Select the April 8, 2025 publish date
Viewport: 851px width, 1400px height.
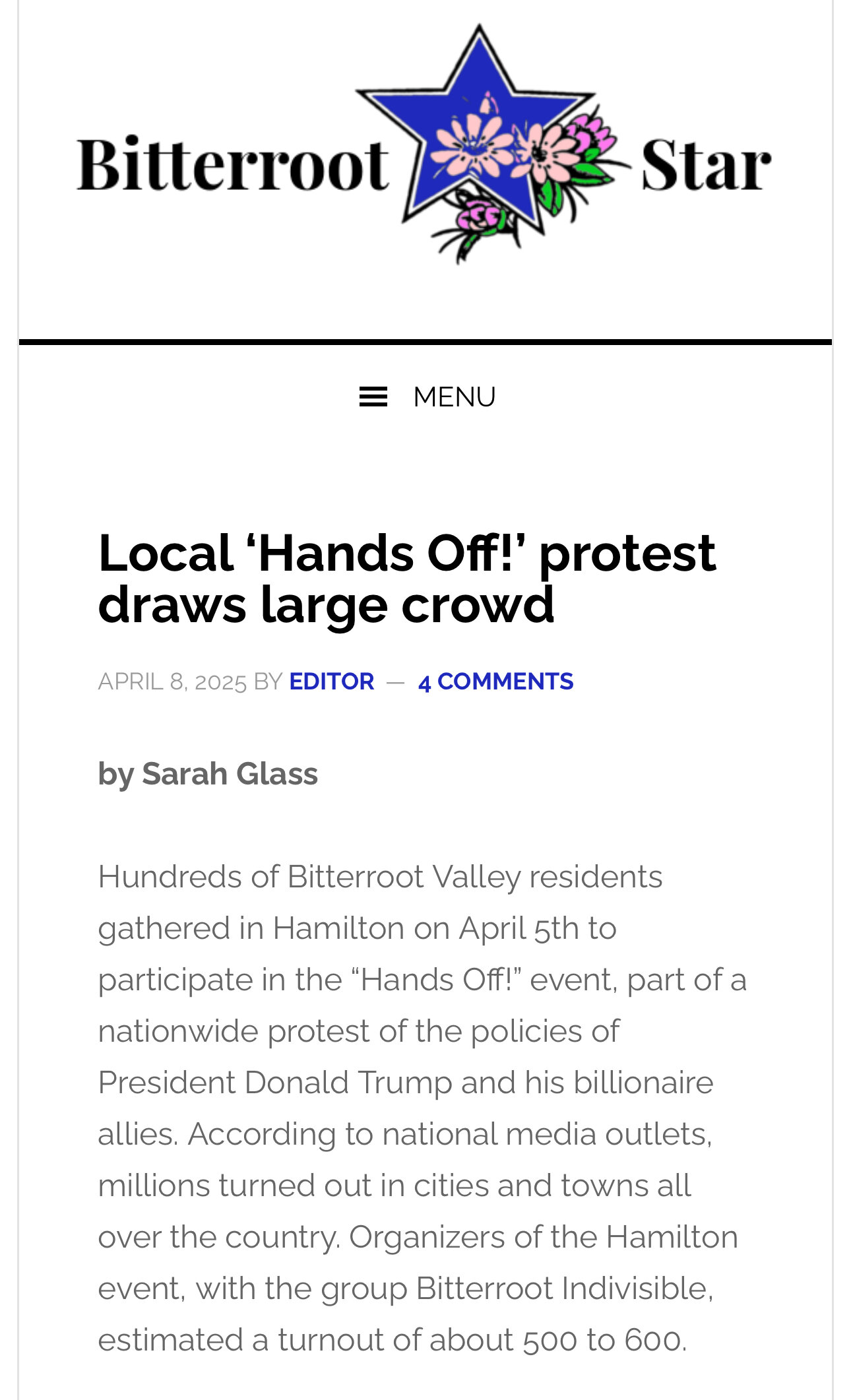click(x=172, y=682)
